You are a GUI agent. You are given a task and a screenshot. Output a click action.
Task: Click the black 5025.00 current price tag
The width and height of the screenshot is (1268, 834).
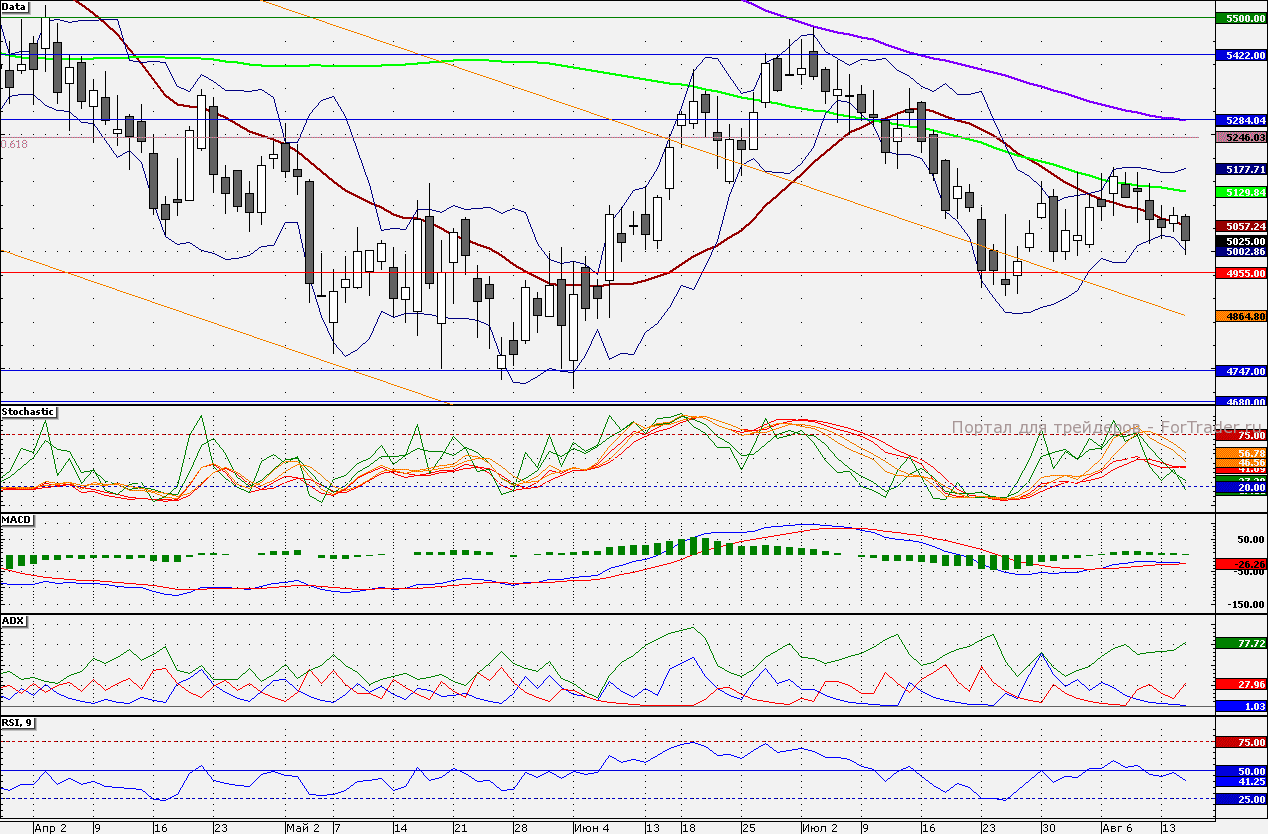[x=1240, y=241]
